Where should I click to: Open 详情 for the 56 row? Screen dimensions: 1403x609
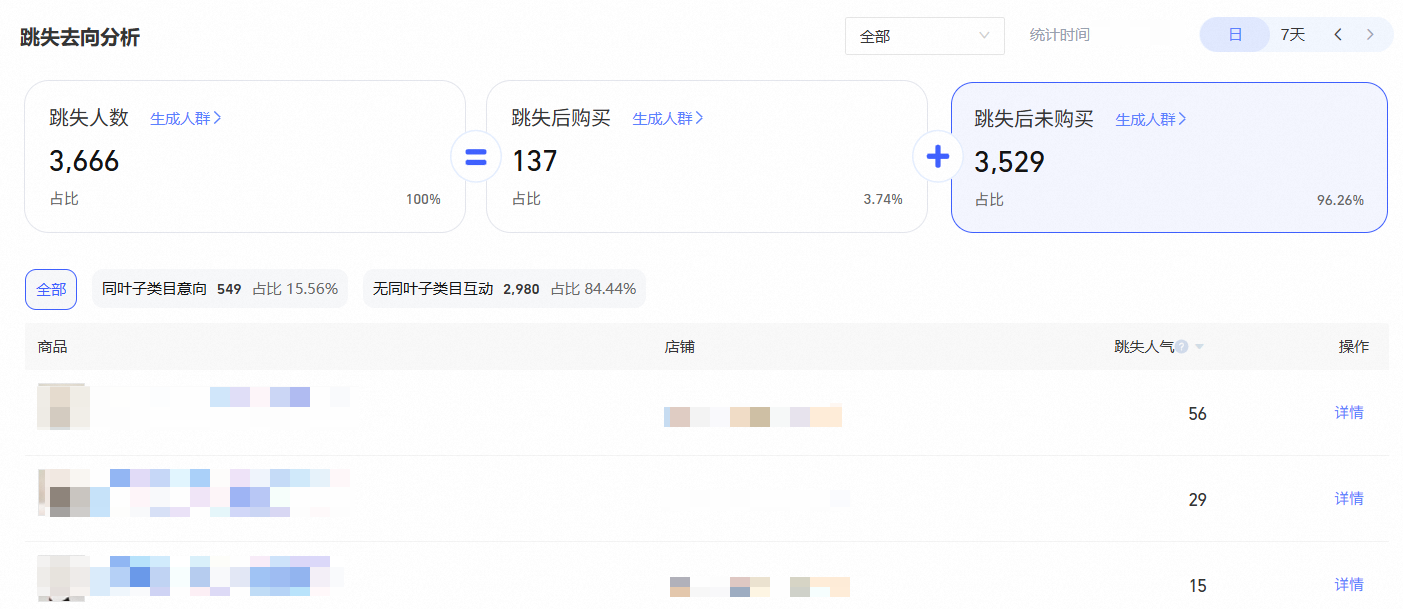(1349, 413)
